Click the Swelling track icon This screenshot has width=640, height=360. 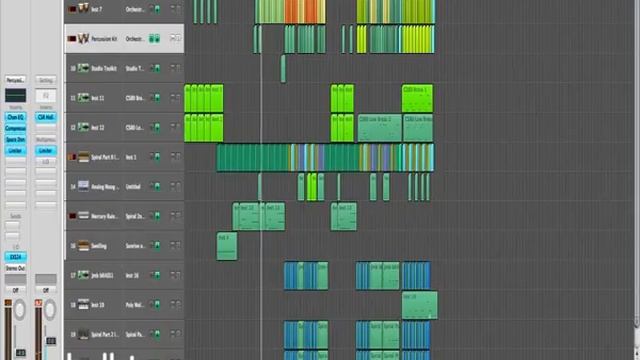click(x=83, y=245)
